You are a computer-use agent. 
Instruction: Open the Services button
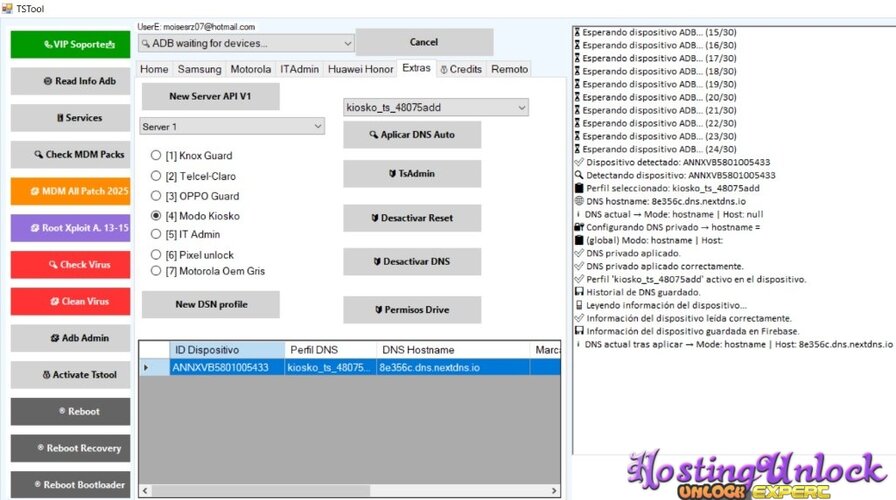70,118
